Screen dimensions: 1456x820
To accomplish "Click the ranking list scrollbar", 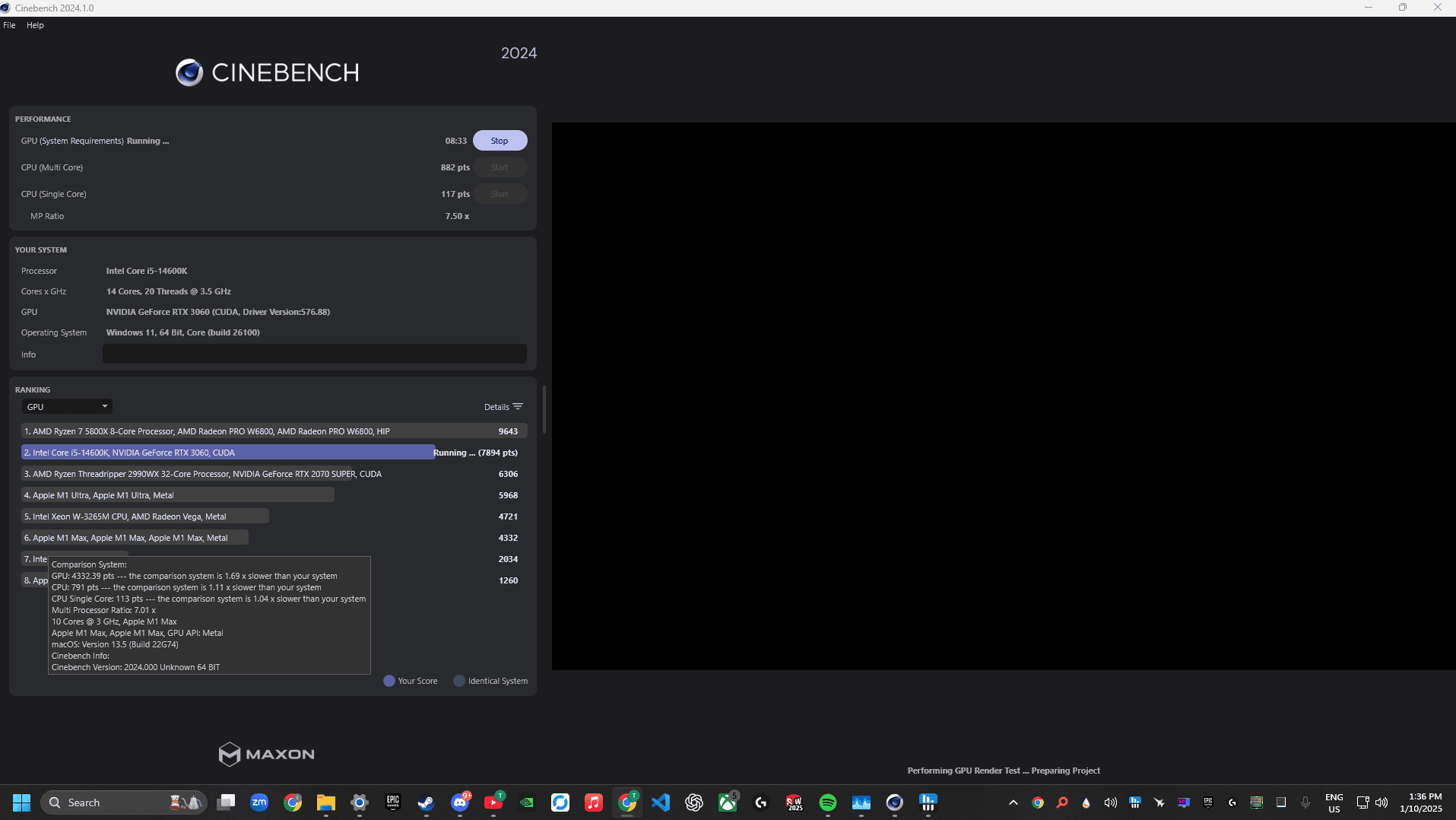I will pyautogui.click(x=544, y=410).
